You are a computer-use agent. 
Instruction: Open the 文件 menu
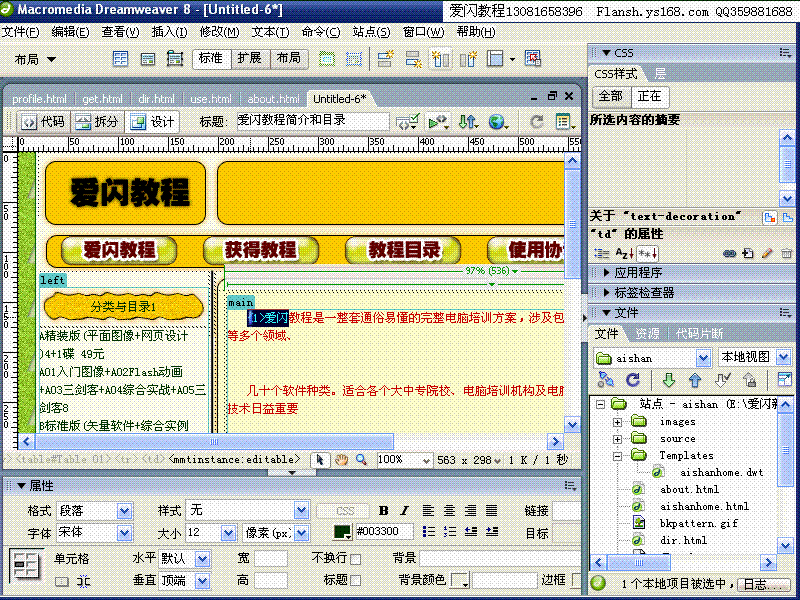[20, 32]
